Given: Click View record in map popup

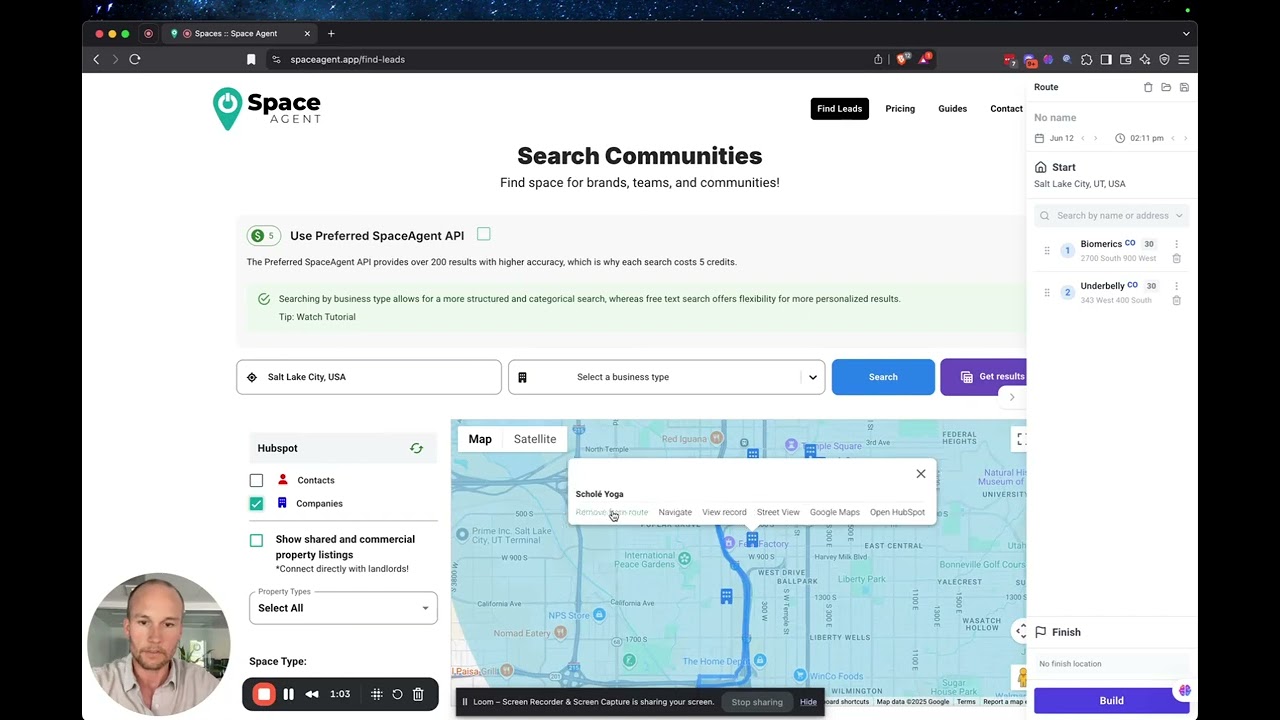Looking at the screenshot, I should [x=724, y=512].
